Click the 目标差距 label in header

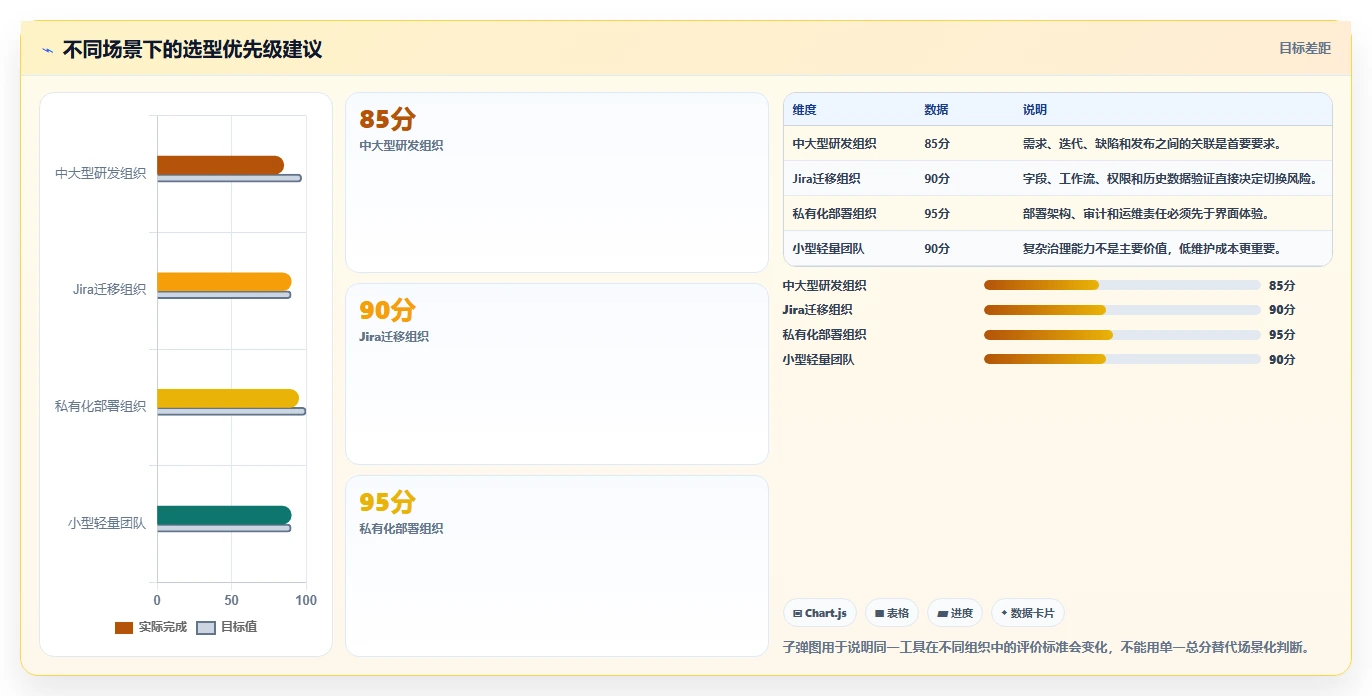1305,48
